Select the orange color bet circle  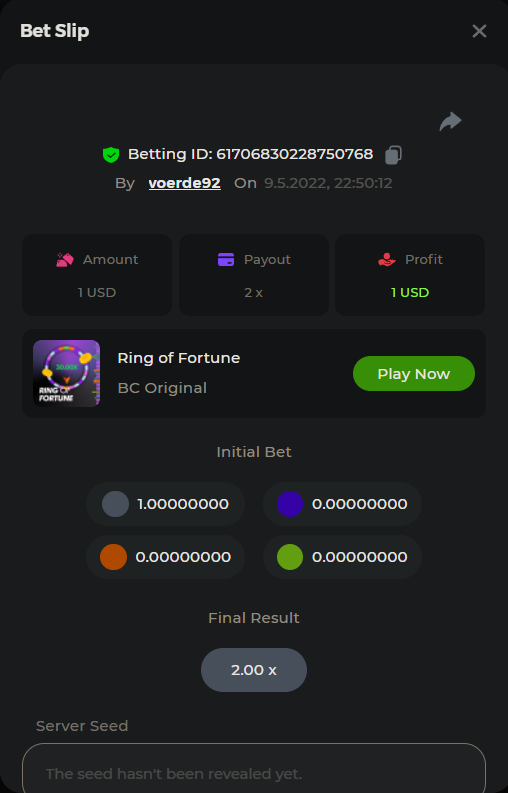click(x=113, y=557)
